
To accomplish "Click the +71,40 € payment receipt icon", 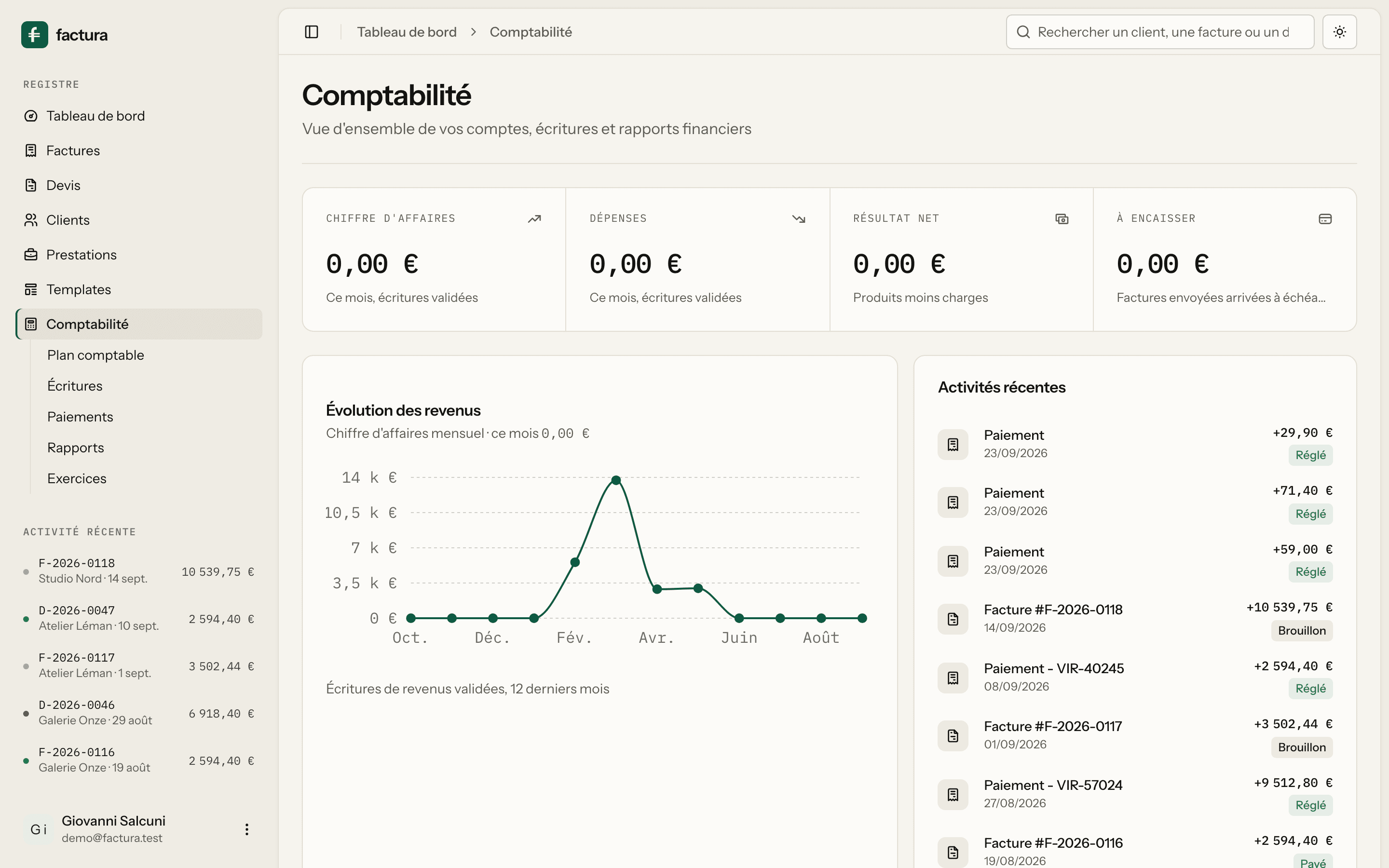I will [953, 502].
